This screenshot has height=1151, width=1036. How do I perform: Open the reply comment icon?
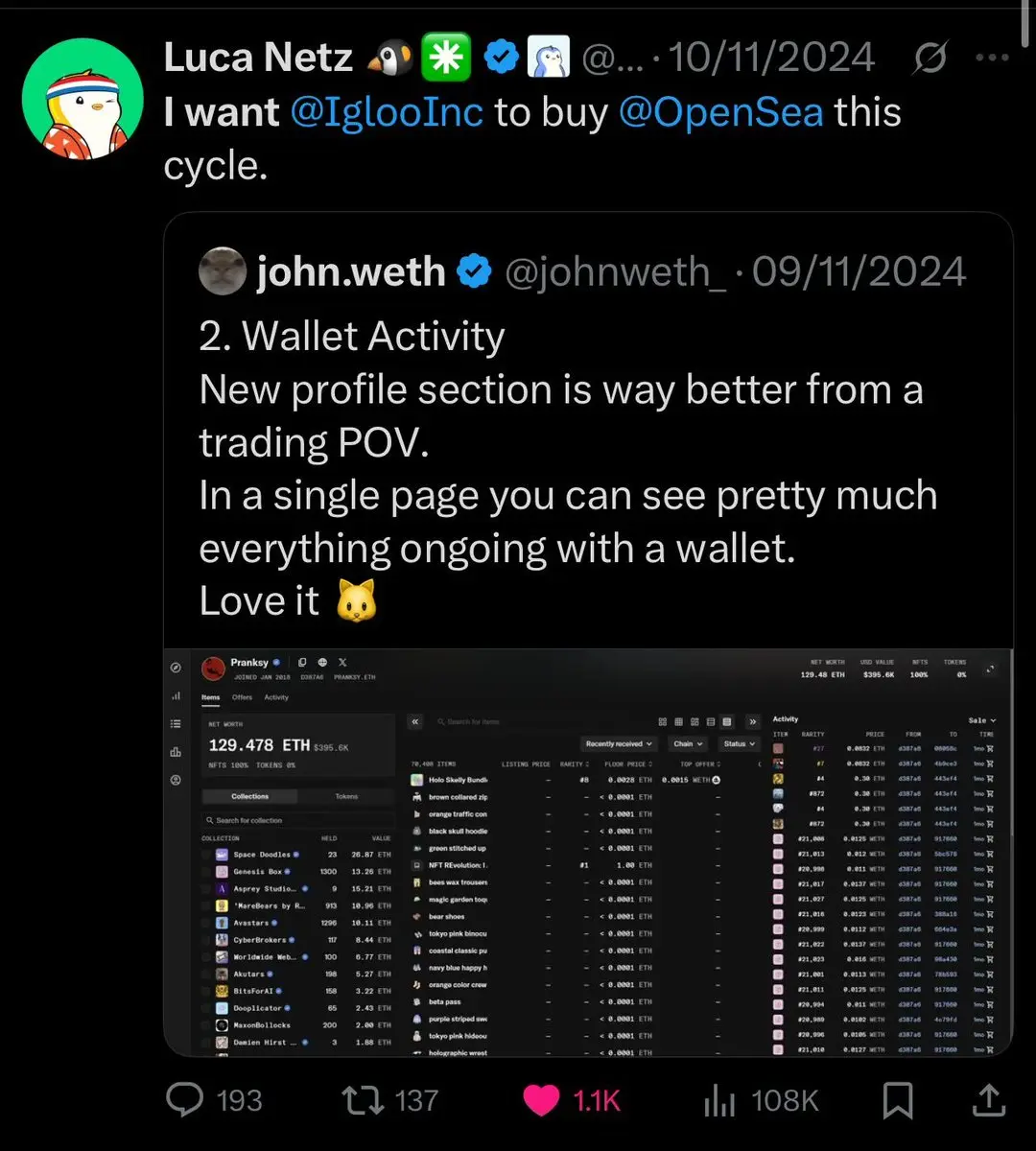(x=185, y=1099)
